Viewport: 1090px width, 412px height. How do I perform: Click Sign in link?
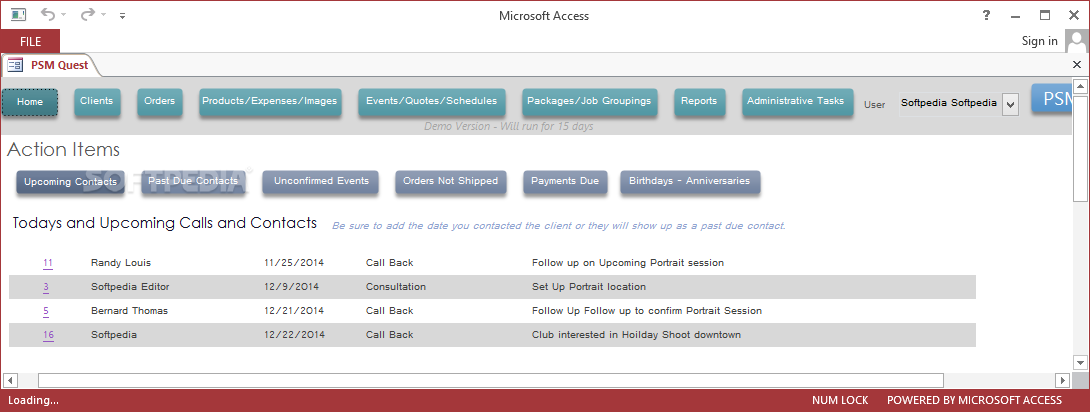point(1039,41)
